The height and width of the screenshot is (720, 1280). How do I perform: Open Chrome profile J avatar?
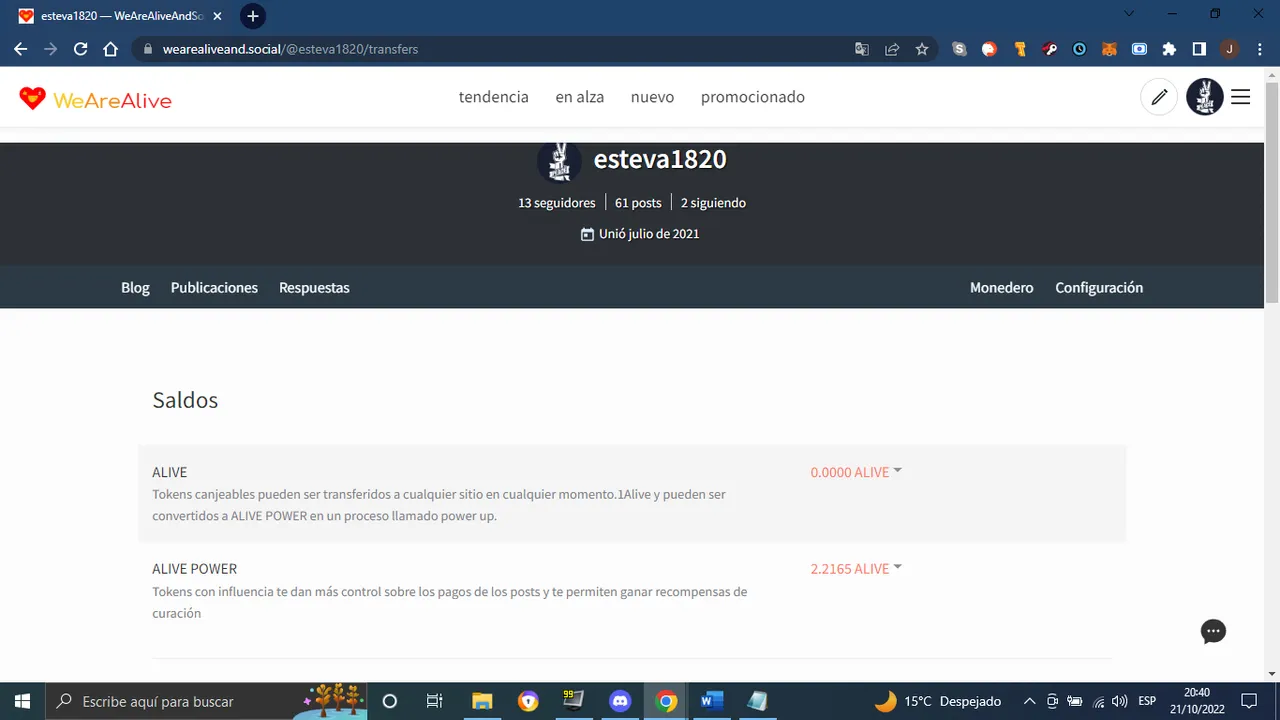[x=1229, y=49]
